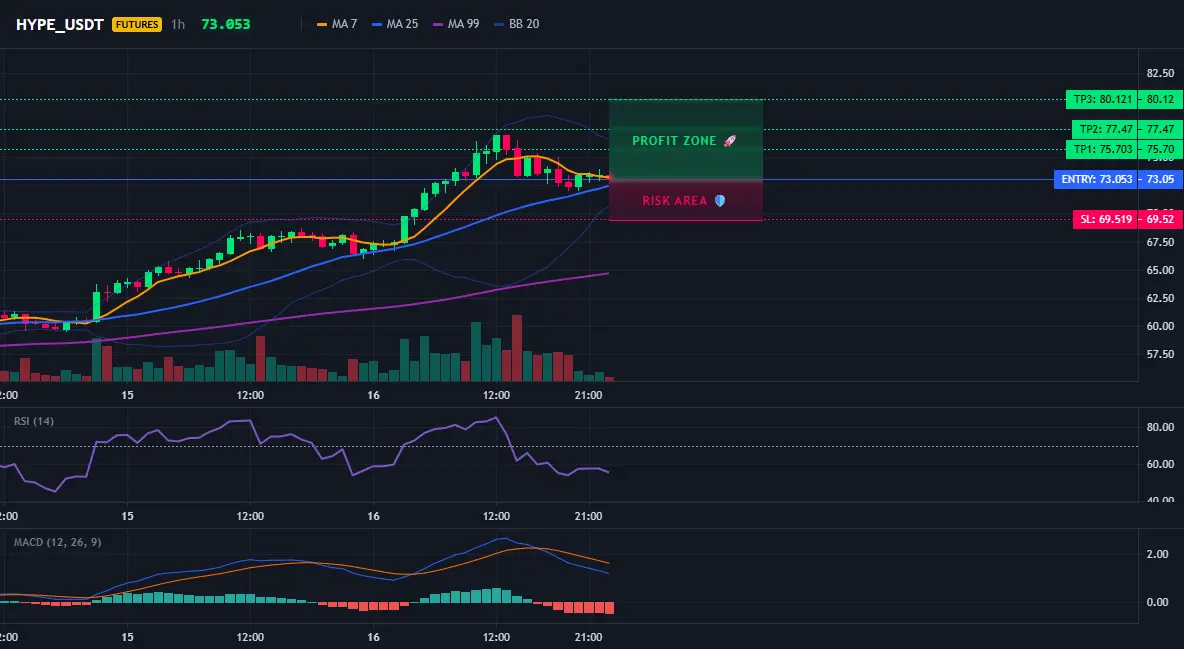Click the TP3: 80.121 price label
Viewport: 1184px width, 649px height.
coord(1102,99)
